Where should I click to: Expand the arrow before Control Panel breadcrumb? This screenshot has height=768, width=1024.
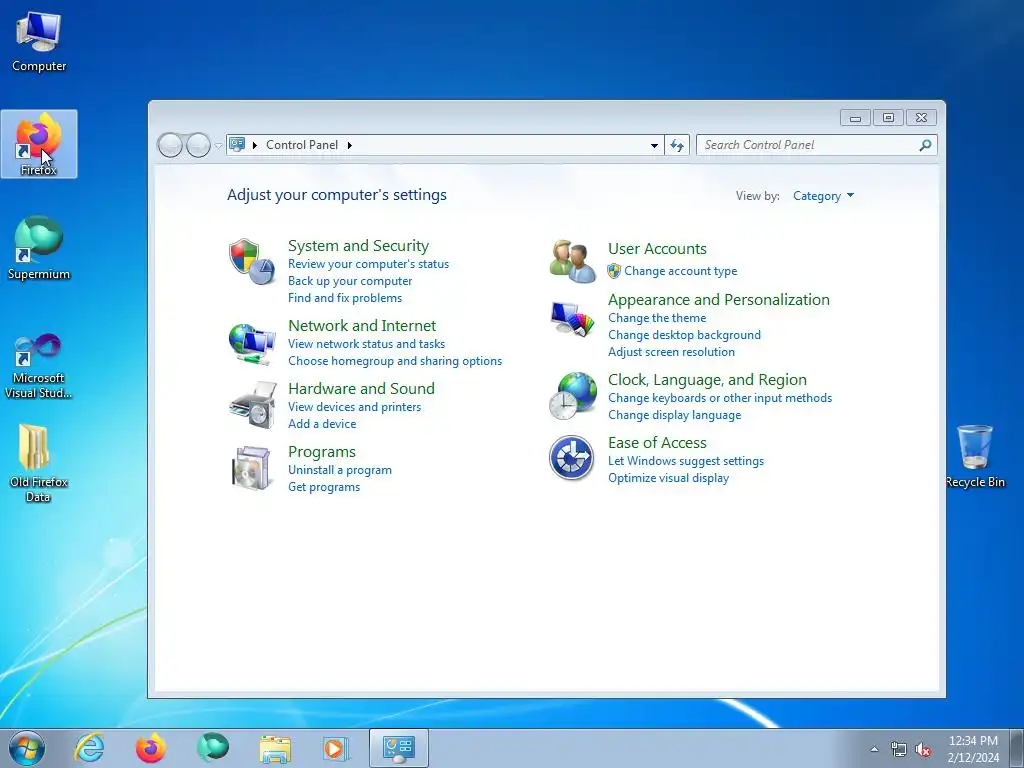[x=255, y=145]
